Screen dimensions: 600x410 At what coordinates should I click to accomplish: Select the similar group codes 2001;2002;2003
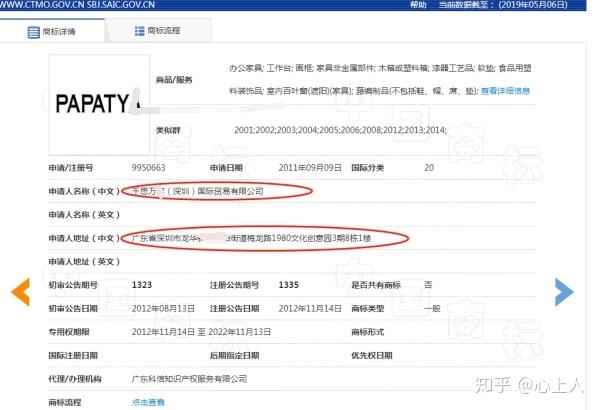pos(340,130)
